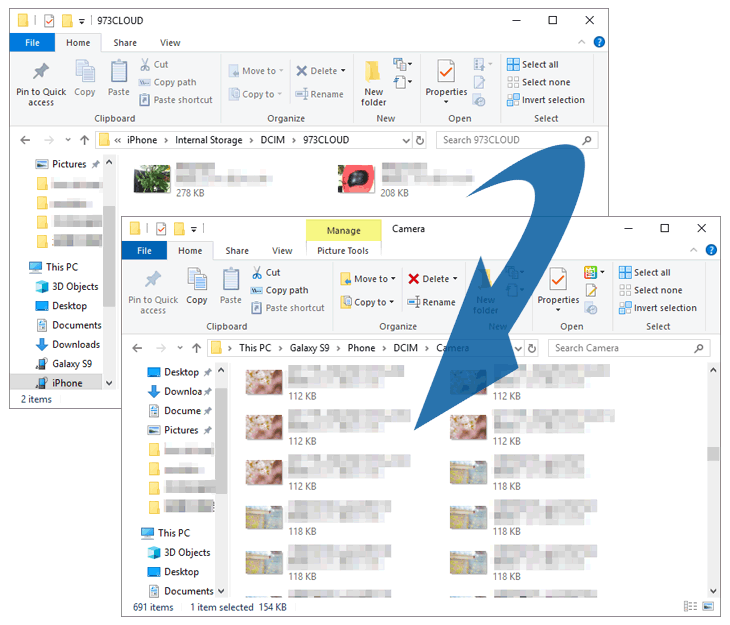The height and width of the screenshot is (625, 730).
Task: Open Share tab in 973CLOUD window
Action: click(x=125, y=42)
